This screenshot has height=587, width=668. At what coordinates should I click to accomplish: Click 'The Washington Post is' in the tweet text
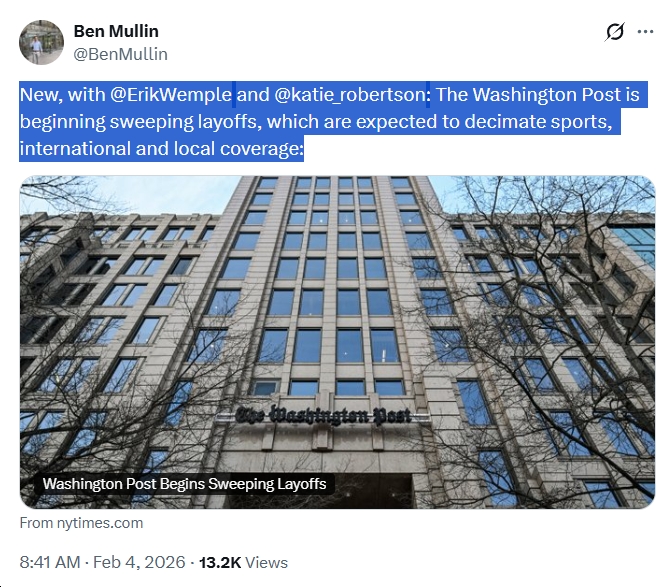pyautogui.click(x=538, y=96)
